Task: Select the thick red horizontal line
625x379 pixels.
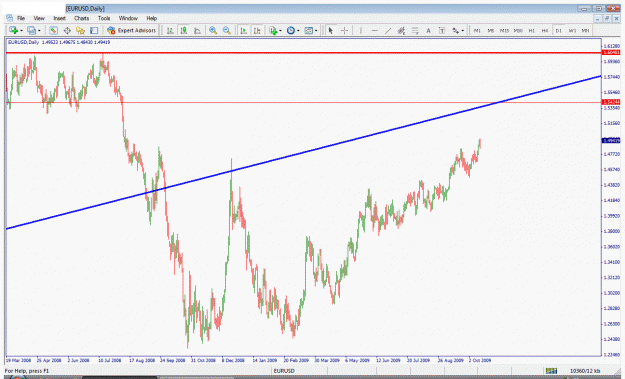Action: click(303, 53)
